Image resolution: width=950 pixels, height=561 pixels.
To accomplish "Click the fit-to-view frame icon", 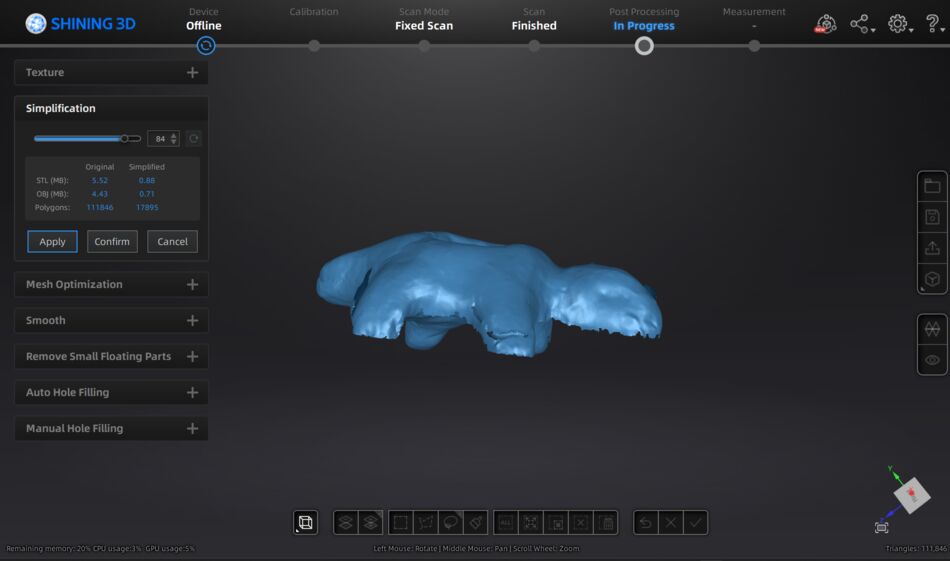I will (881, 528).
